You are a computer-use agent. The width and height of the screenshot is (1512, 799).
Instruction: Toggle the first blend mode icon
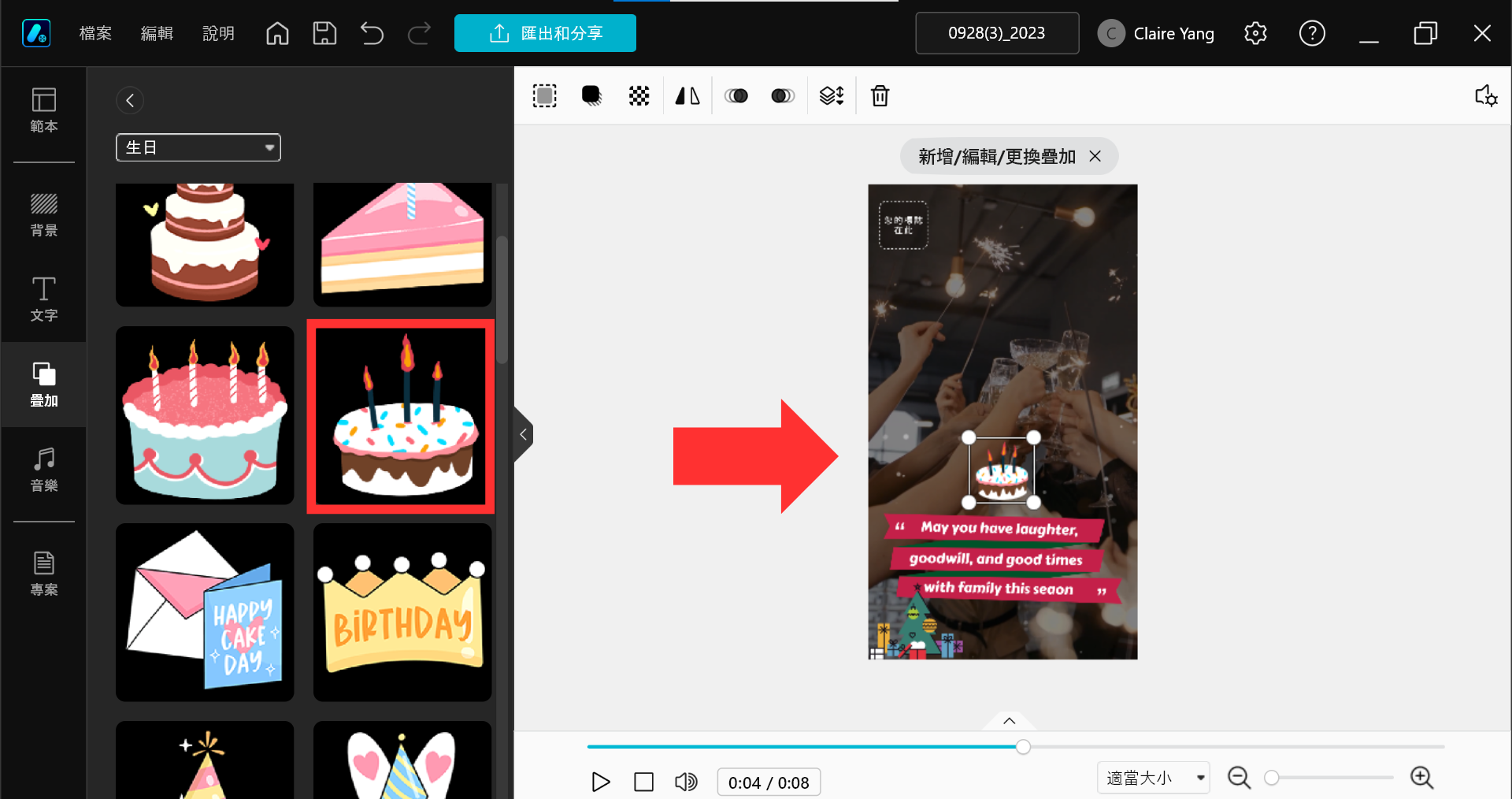click(736, 96)
